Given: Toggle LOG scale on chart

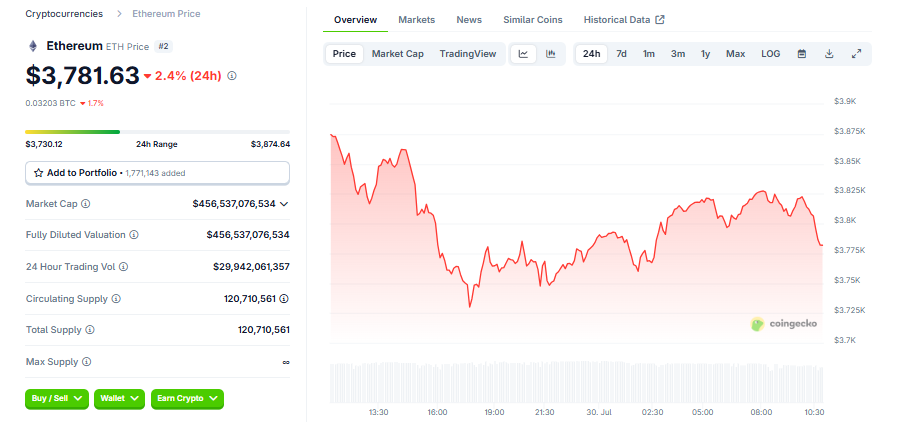Looking at the screenshot, I should [771, 54].
